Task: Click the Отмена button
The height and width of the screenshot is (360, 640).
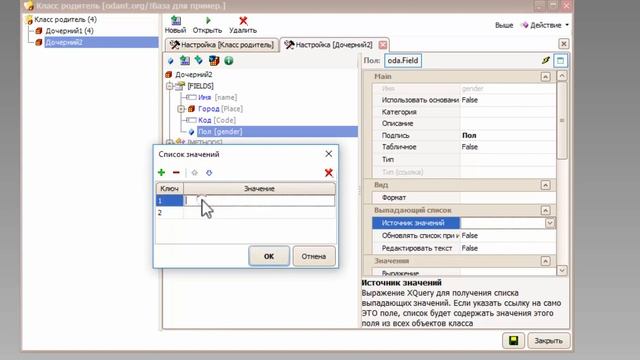Action: point(314,256)
